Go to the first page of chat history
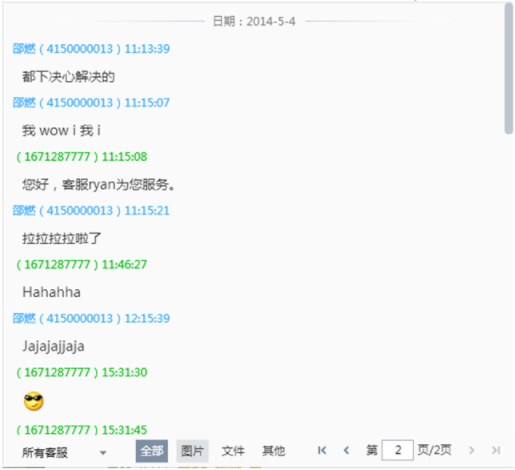 coord(322,451)
